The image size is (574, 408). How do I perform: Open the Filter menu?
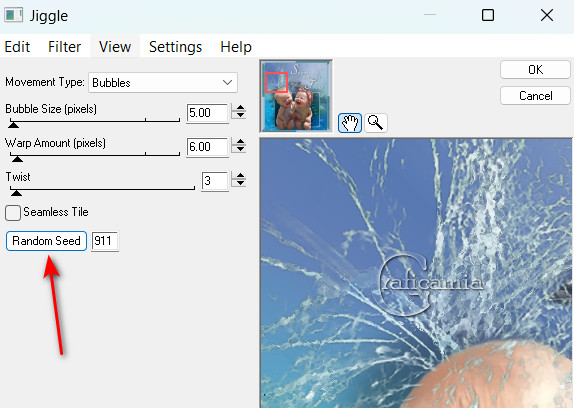64,47
